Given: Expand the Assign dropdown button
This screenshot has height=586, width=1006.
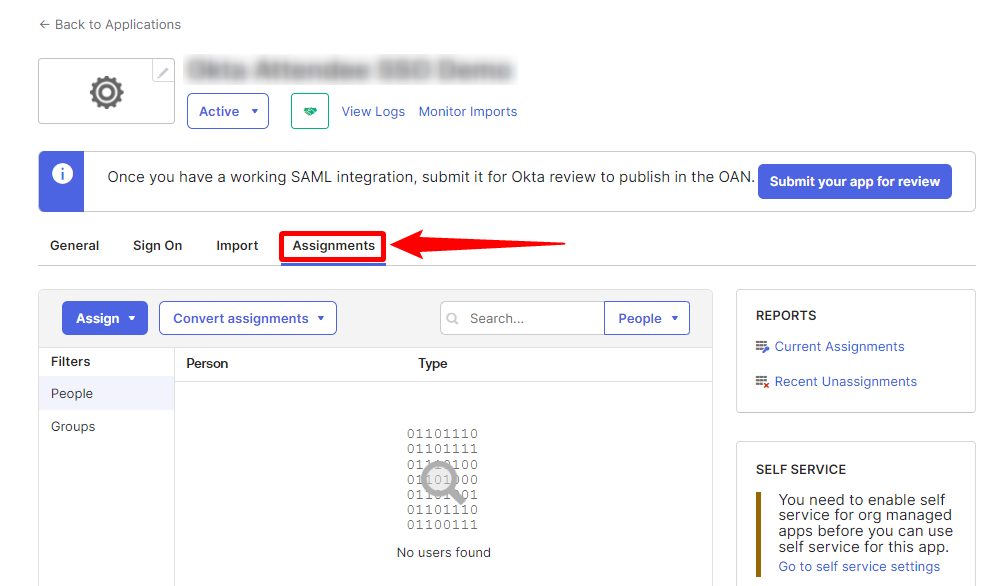Looking at the screenshot, I should (x=105, y=318).
